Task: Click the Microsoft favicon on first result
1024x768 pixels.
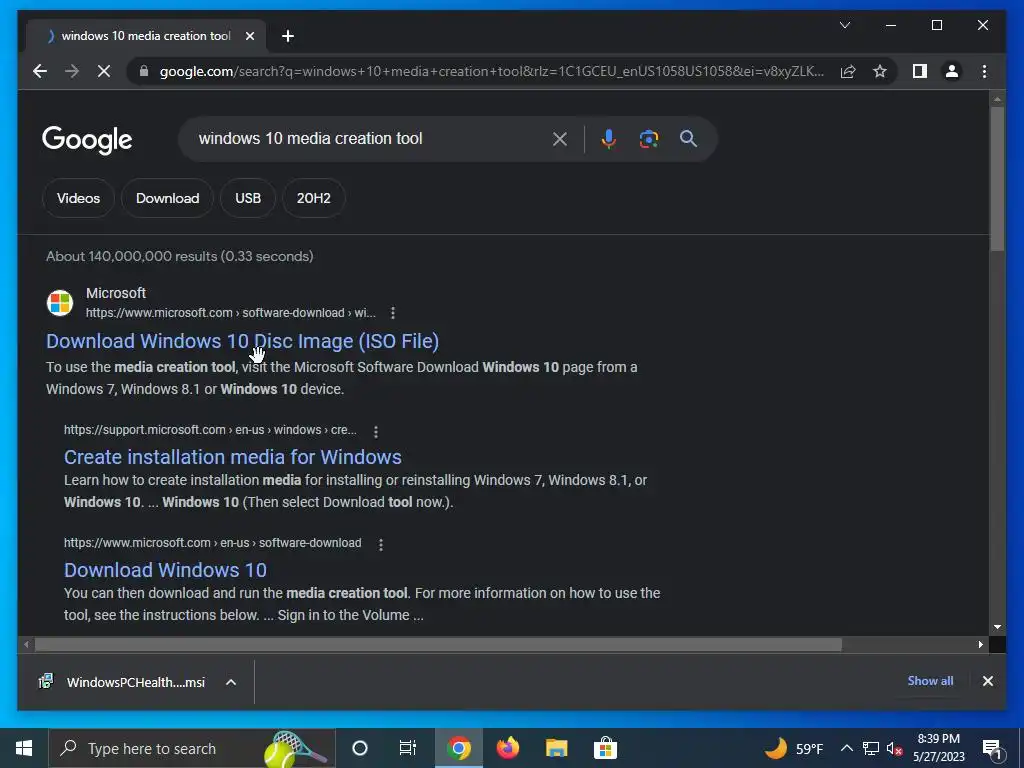Action: pyautogui.click(x=60, y=303)
